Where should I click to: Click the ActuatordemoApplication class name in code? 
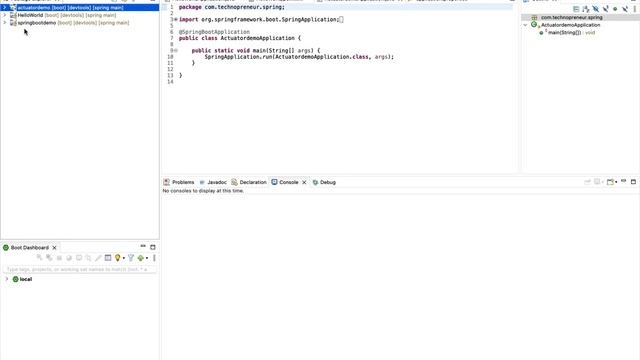[257, 38]
